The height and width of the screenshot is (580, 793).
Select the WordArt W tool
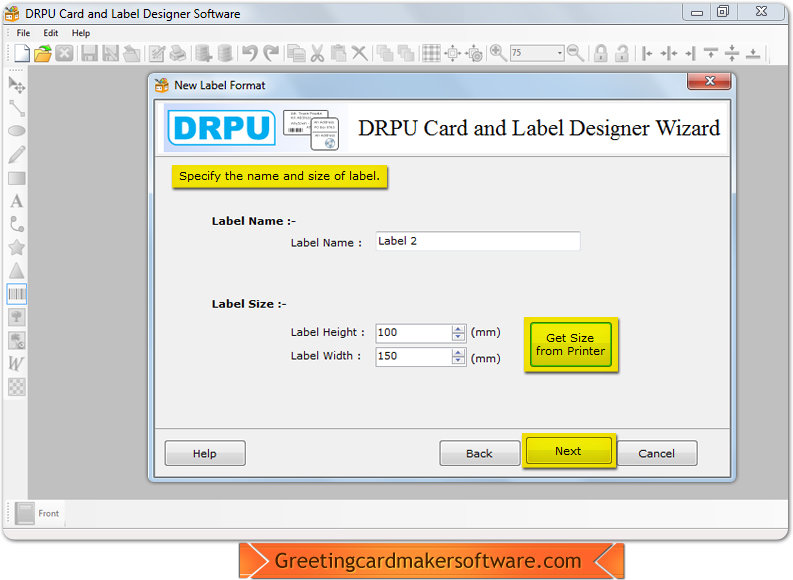point(17,364)
